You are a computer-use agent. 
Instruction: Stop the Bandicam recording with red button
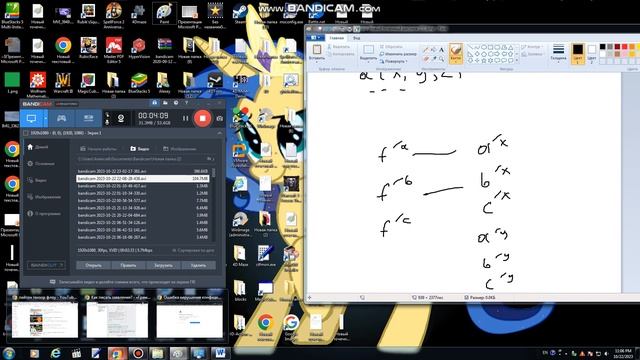(202, 118)
